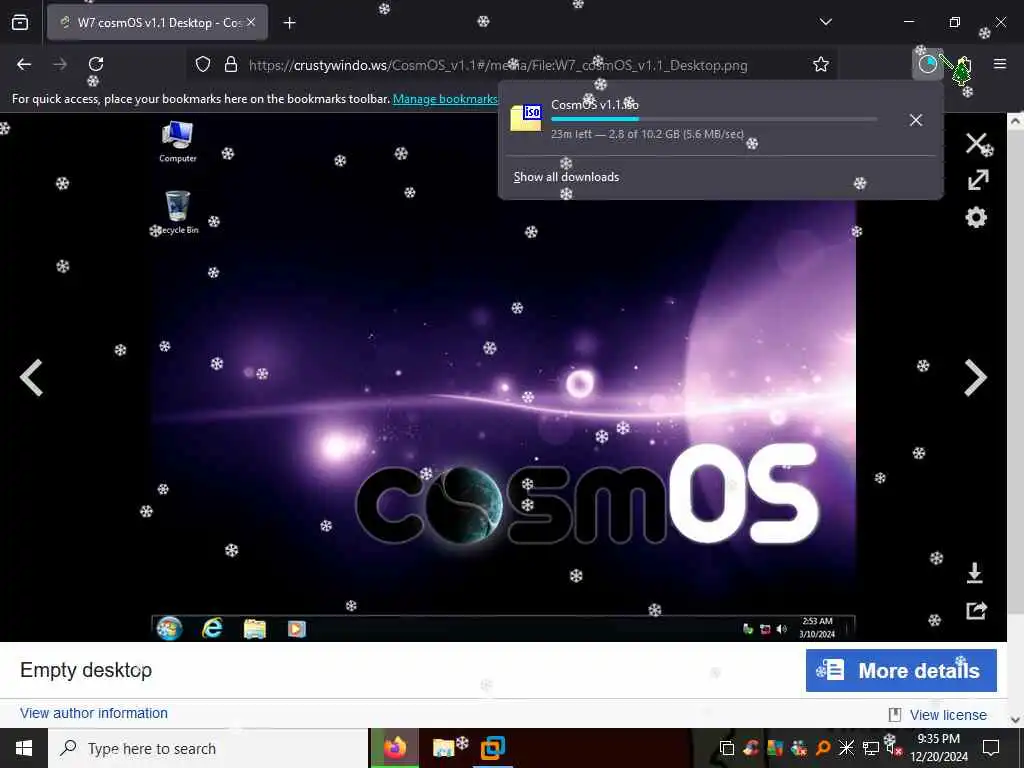
Task: Enter fullscreen with the diagonal arrows icon
Action: [x=978, y=180]
